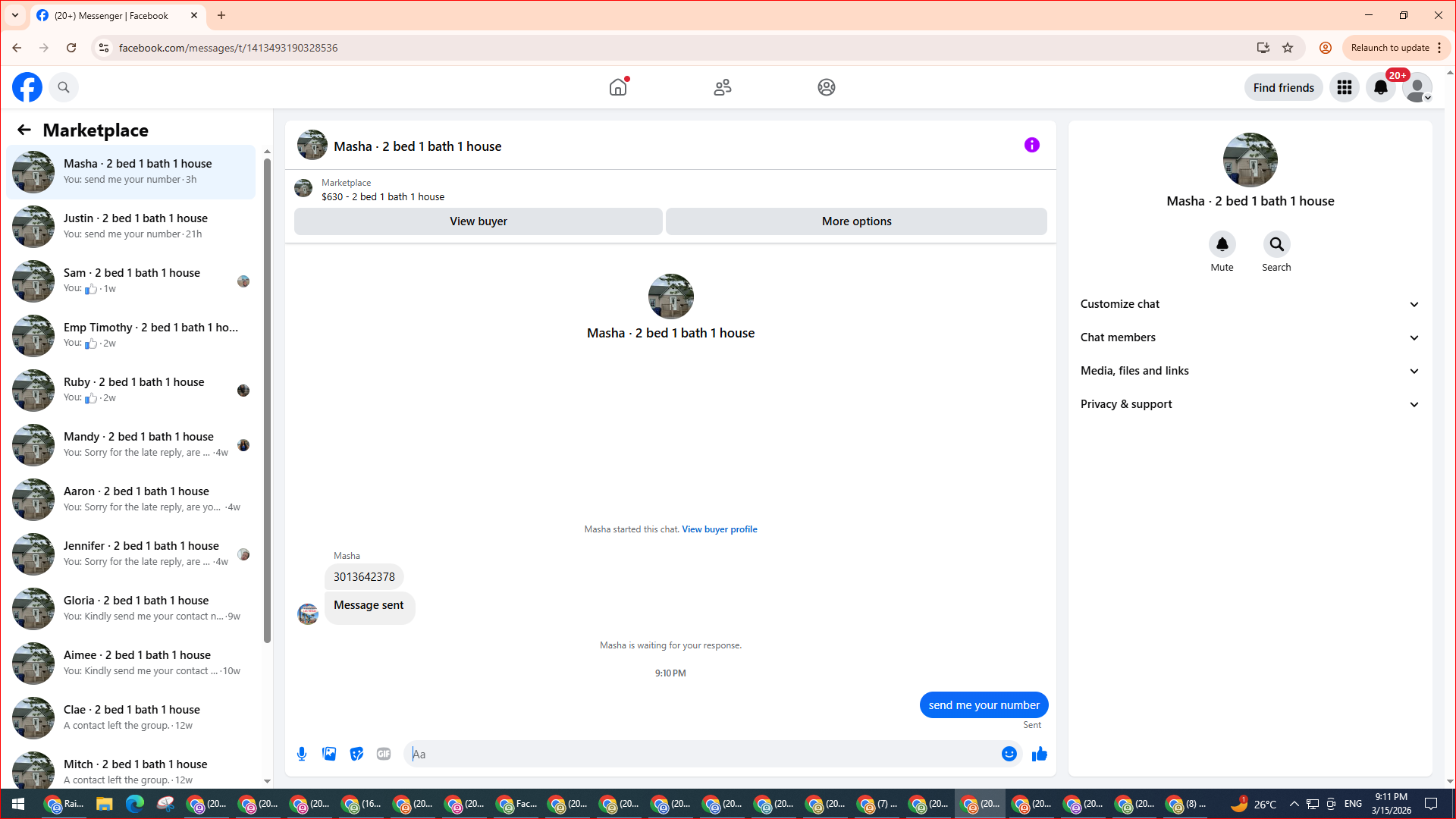Open the Mandy conversation
Viewport: 1456px width, 819px height.
(x=131, y=444)
